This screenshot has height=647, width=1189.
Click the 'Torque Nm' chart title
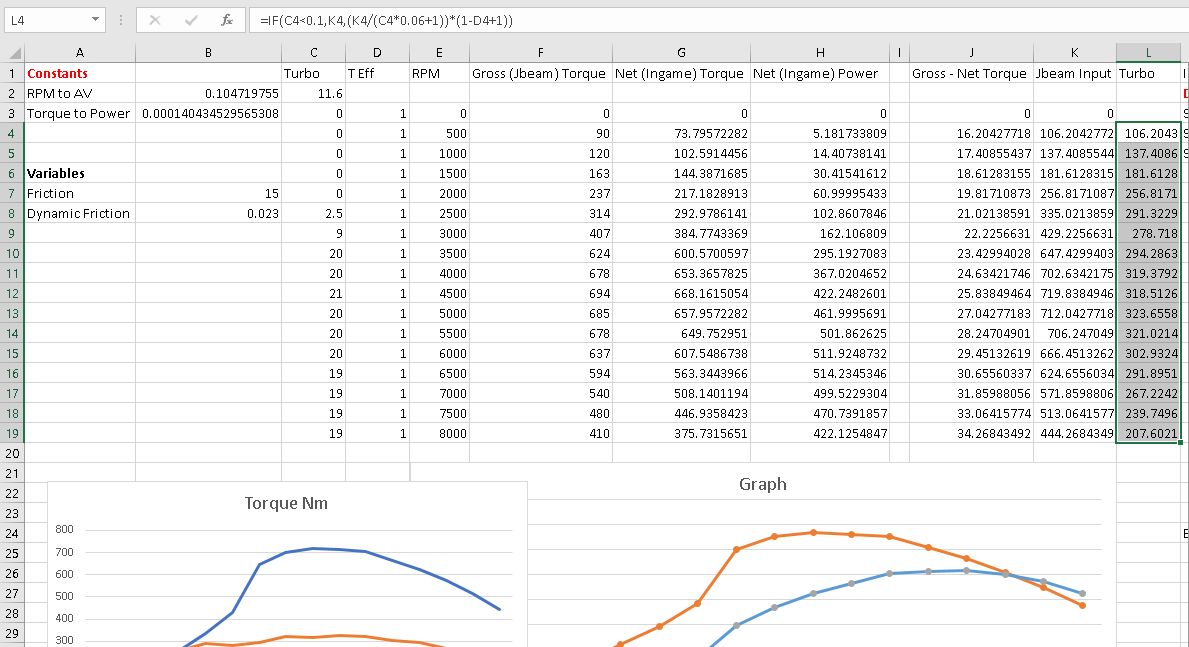point(286,504)
